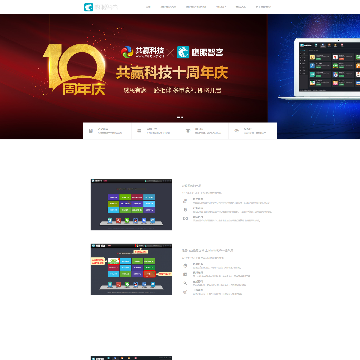Open the first item in the top navigation
The image size is (360, 360).
pos(148,7)
